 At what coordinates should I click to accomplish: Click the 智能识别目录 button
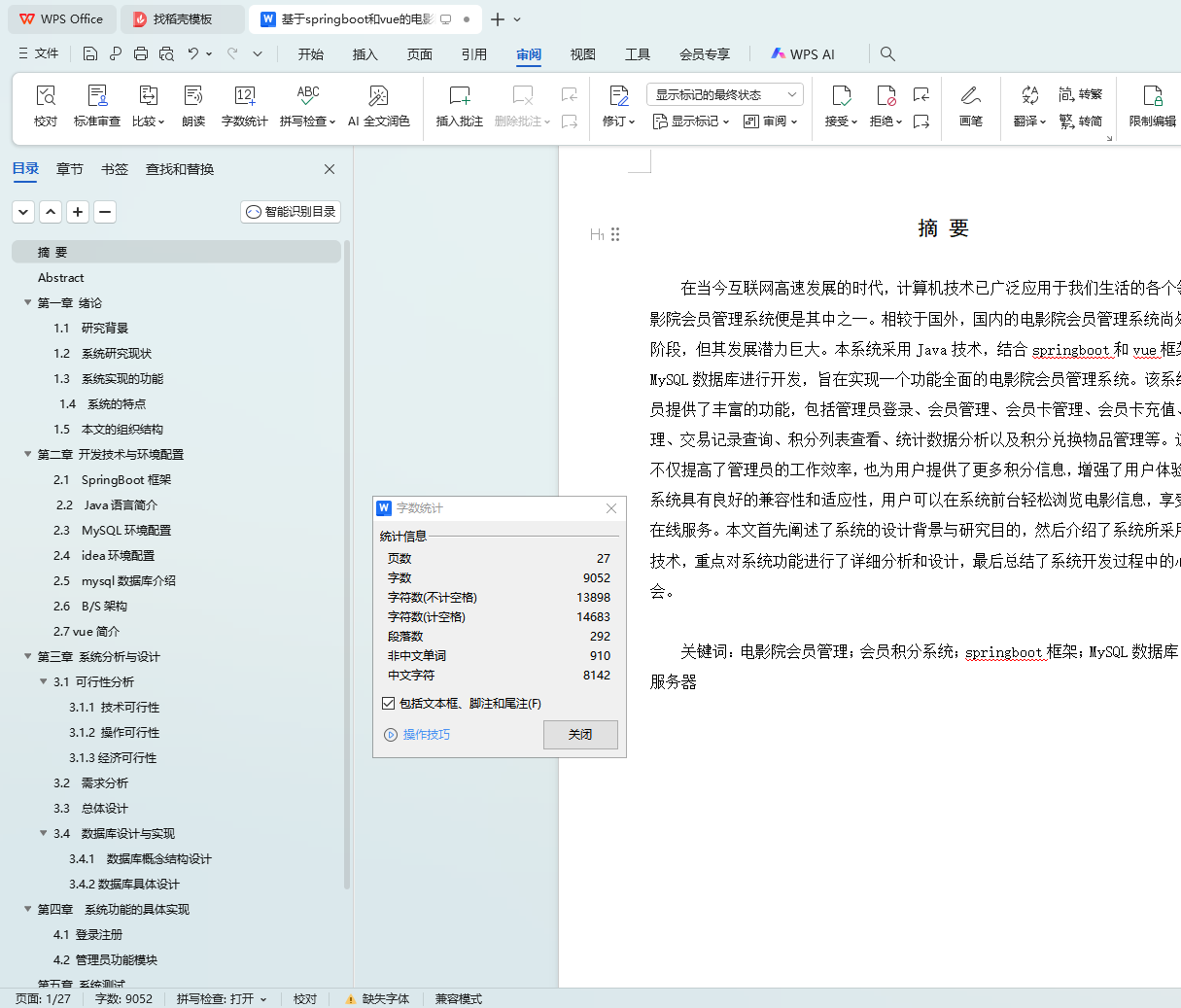(x=291, y=212)
